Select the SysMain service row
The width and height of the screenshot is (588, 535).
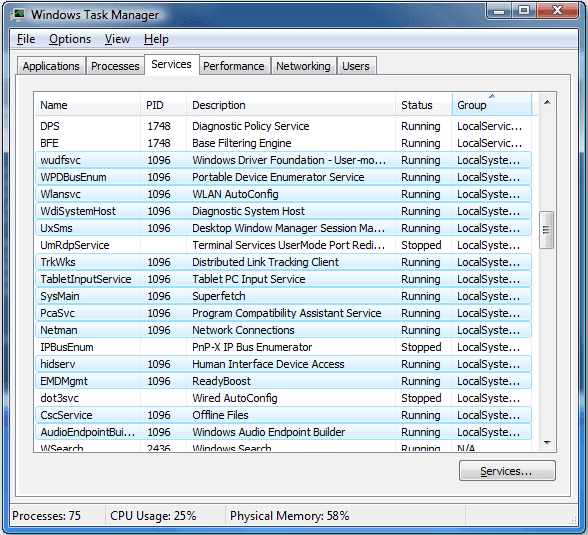pos(284,296)
